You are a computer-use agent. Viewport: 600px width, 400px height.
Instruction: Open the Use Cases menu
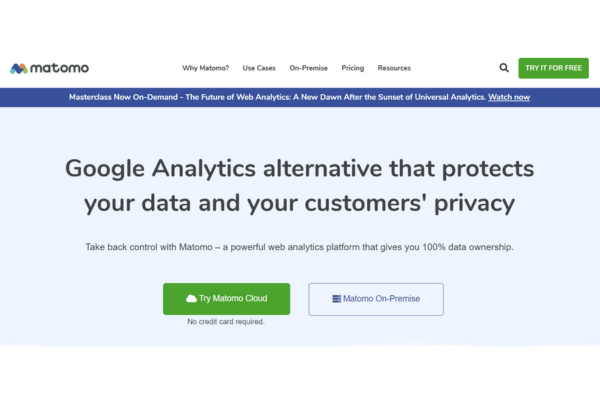click(259, 68)
